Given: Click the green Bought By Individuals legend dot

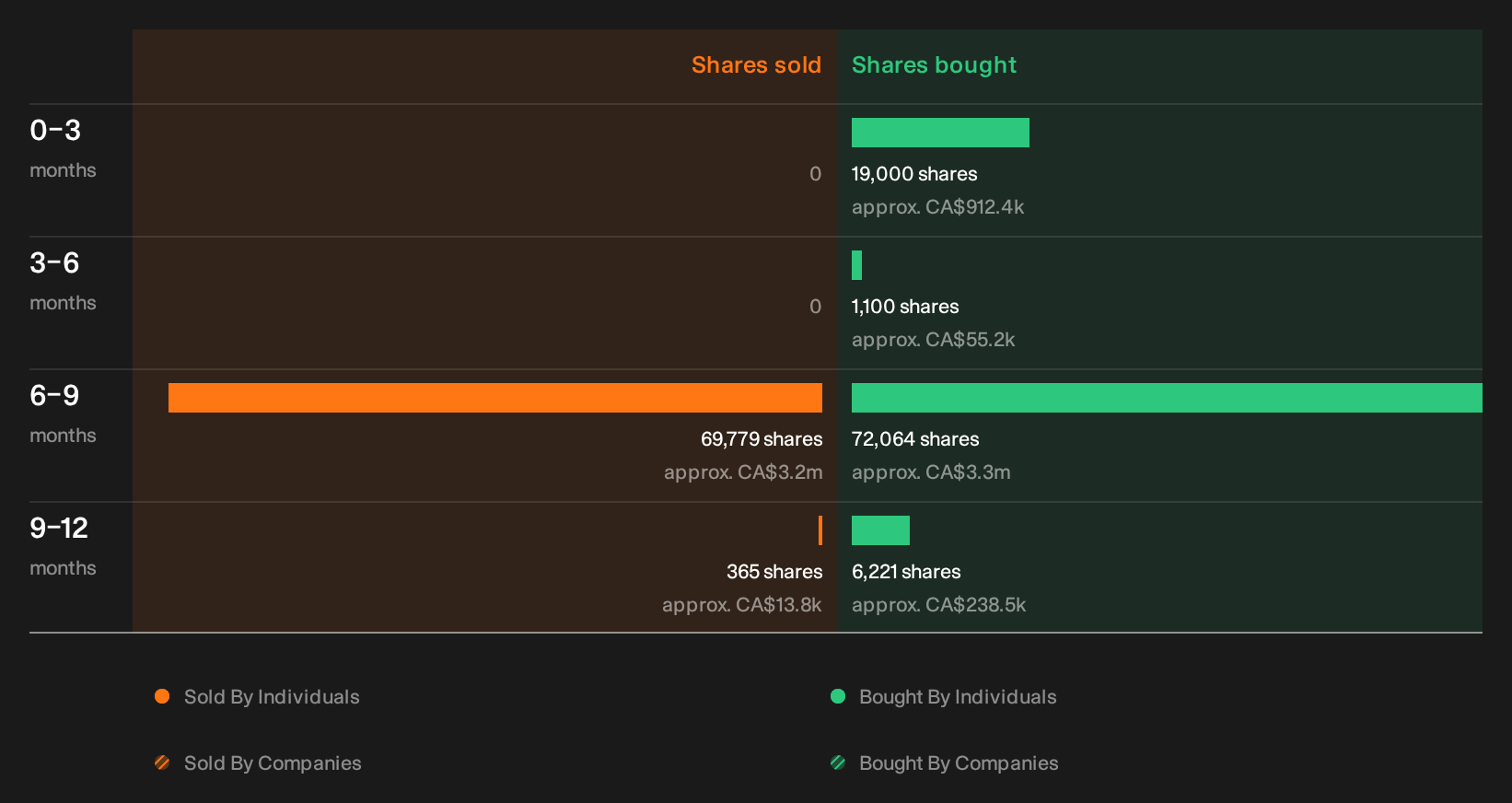Looking at the screenshot, I should pos(838,696).
